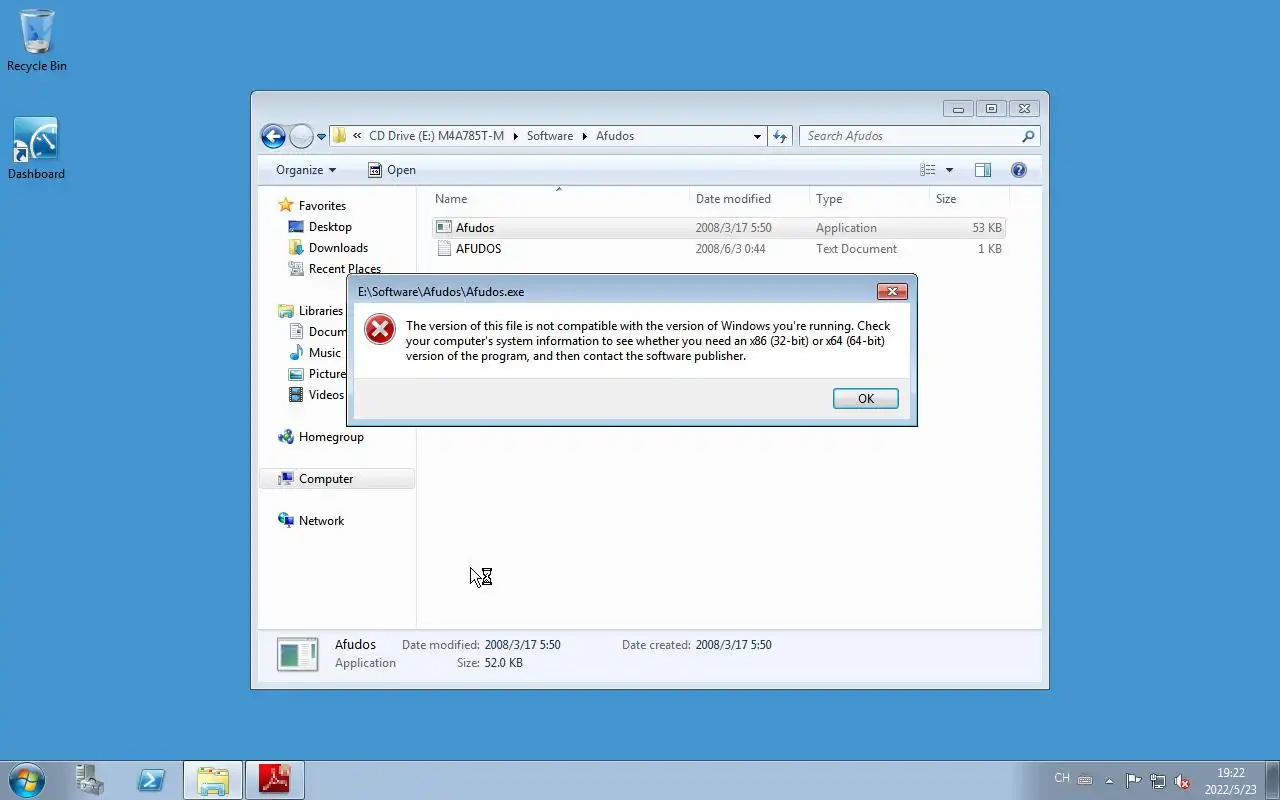Open Server Manager from the taskbar
Viewport: 1280px width, 800px height.
point(90,780)
